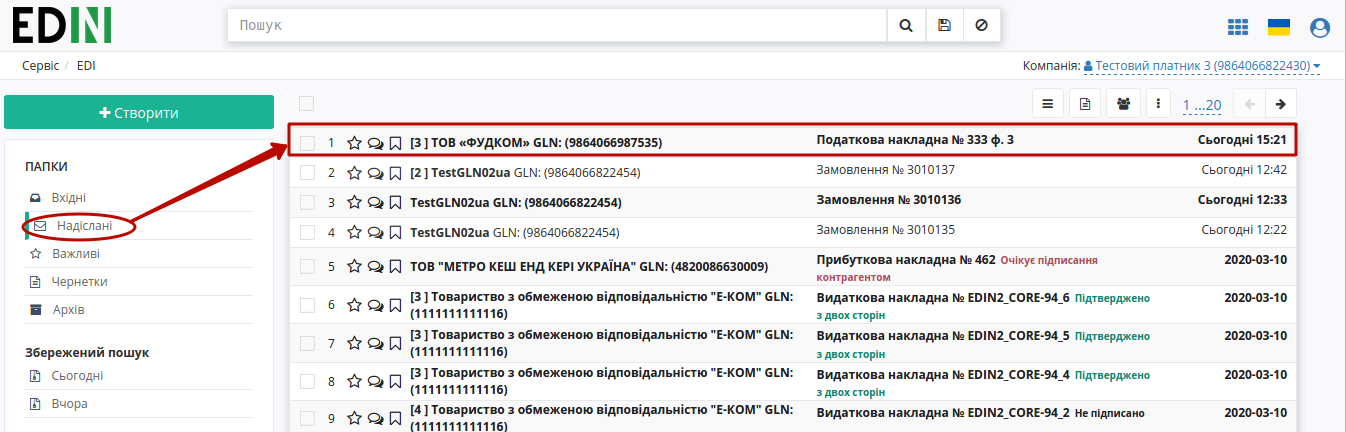
Task: Open the apps grid menu
Action: tap(1237, 27)
